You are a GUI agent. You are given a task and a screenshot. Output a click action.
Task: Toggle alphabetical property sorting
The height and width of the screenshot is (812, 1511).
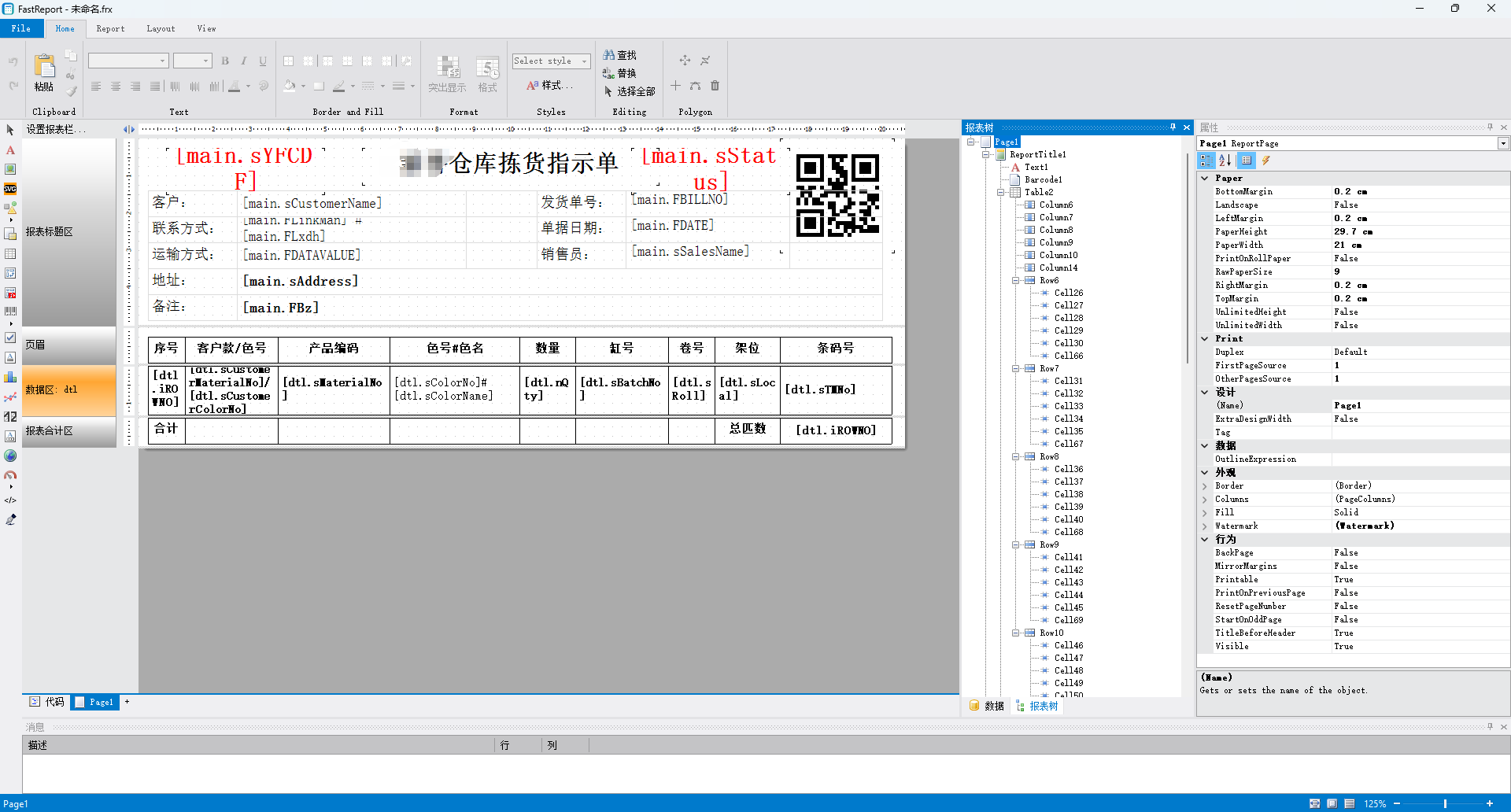coord(1225,161)
